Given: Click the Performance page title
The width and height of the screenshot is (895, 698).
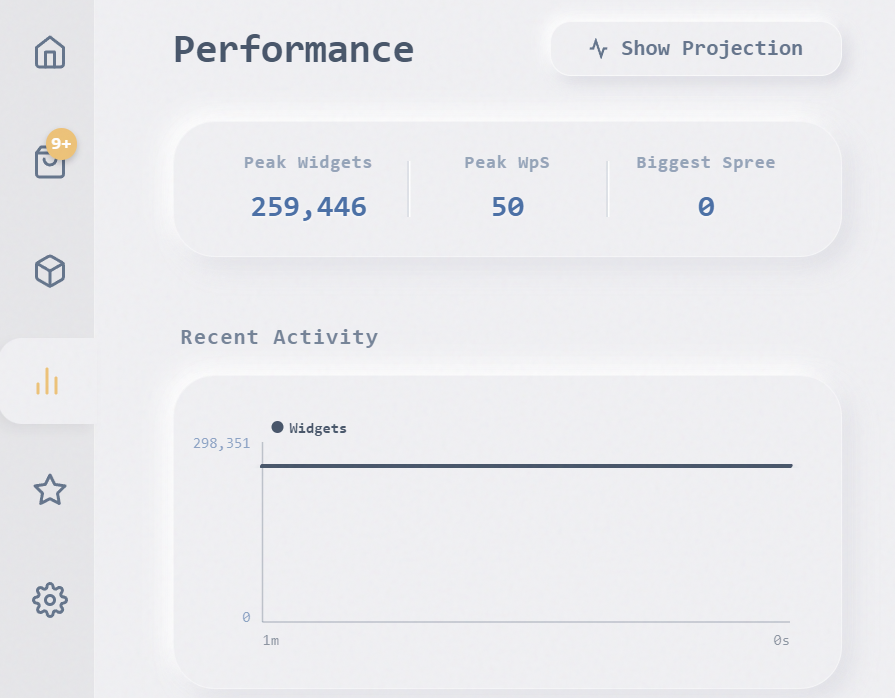Looking at the screenshot, I should point(293,50).
